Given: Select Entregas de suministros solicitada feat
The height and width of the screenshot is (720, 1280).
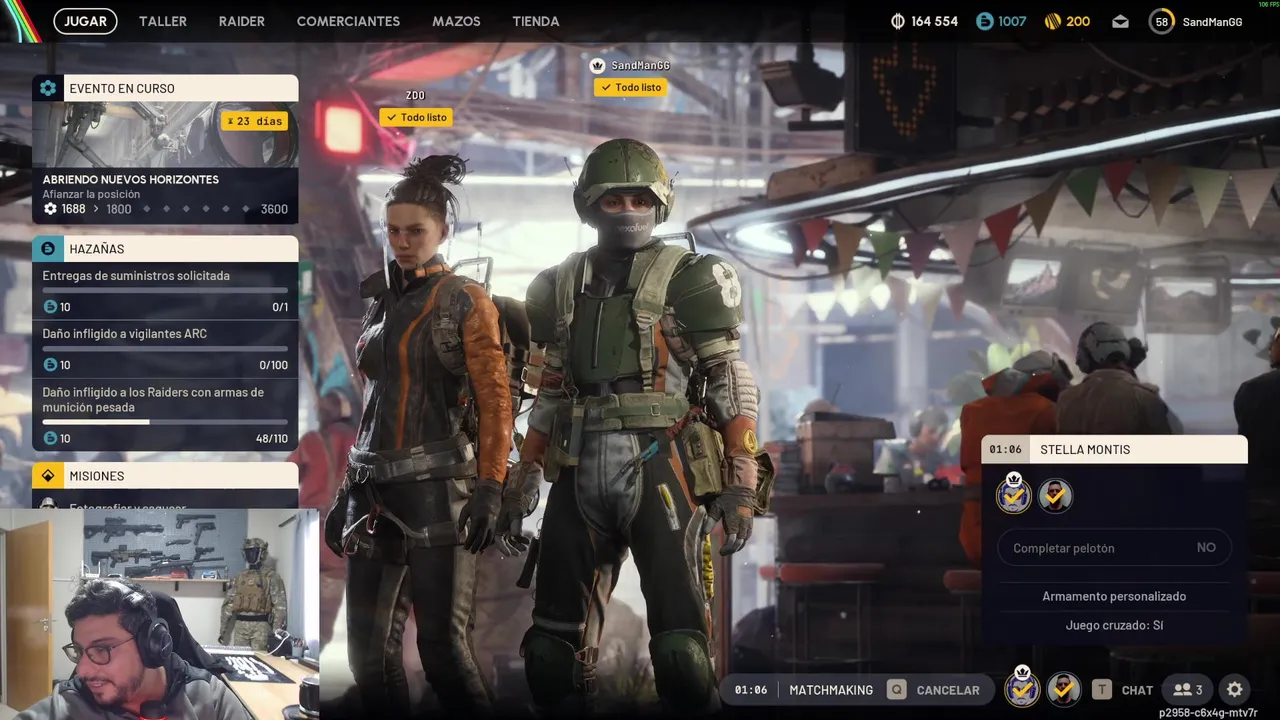Looking at the screenshot, I should coord(165,290).
